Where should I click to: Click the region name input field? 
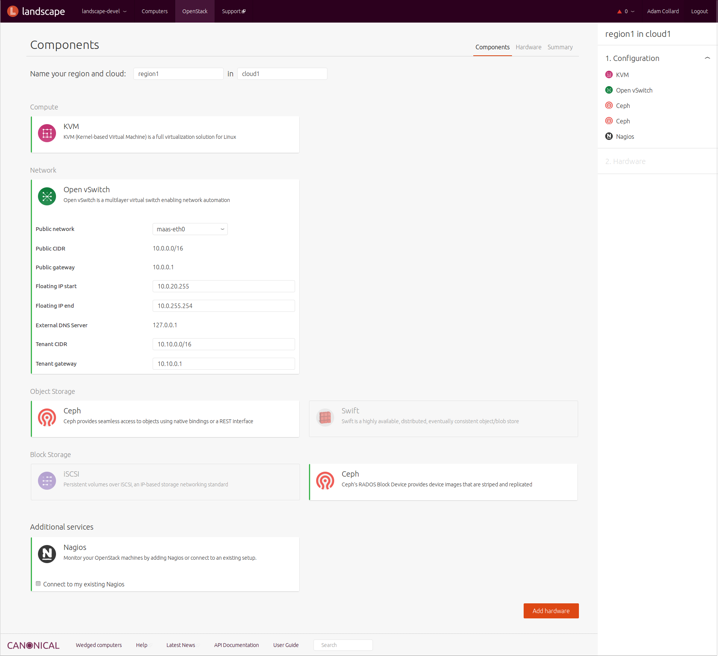178,74
